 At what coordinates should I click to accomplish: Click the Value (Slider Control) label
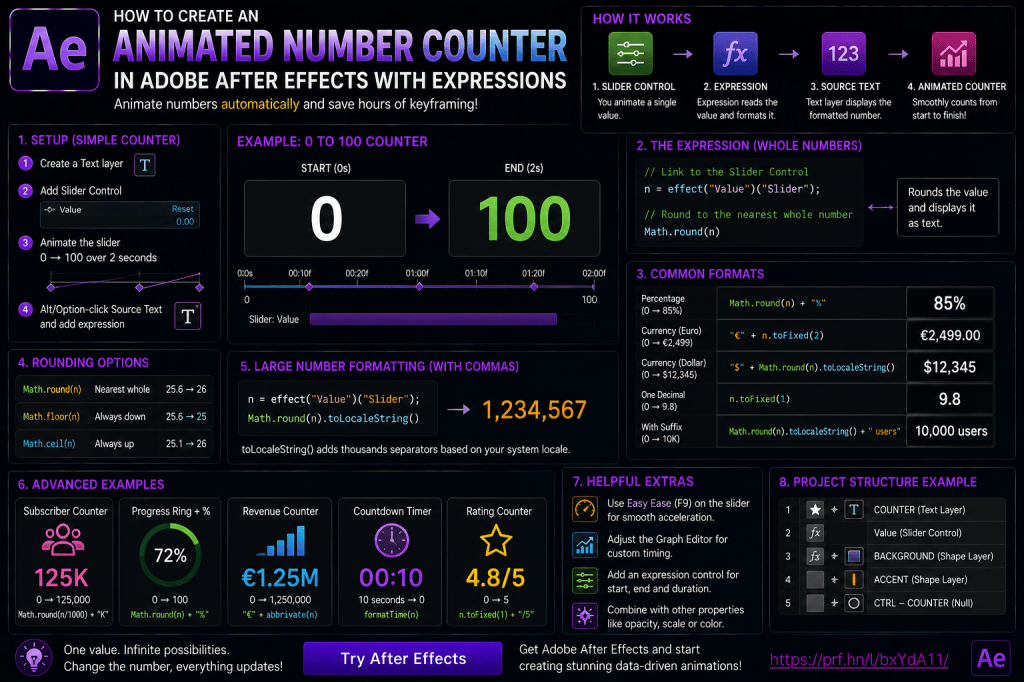[x=918, y=533]
